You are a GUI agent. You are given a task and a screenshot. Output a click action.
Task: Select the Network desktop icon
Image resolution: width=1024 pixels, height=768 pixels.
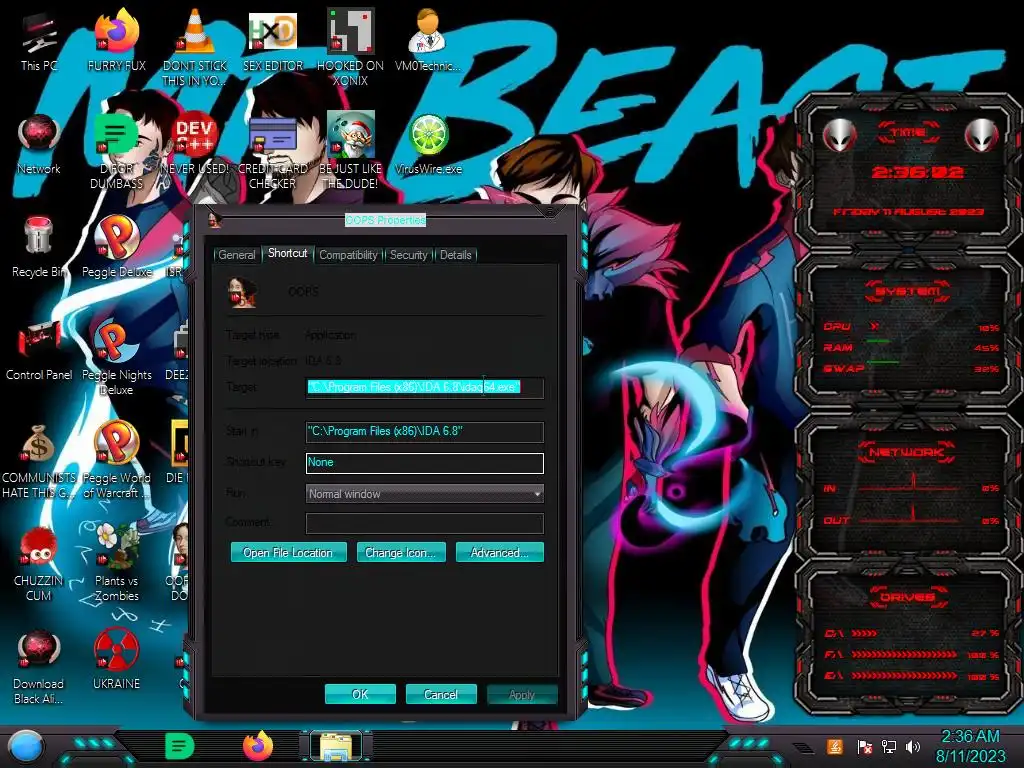pos(39,144)
